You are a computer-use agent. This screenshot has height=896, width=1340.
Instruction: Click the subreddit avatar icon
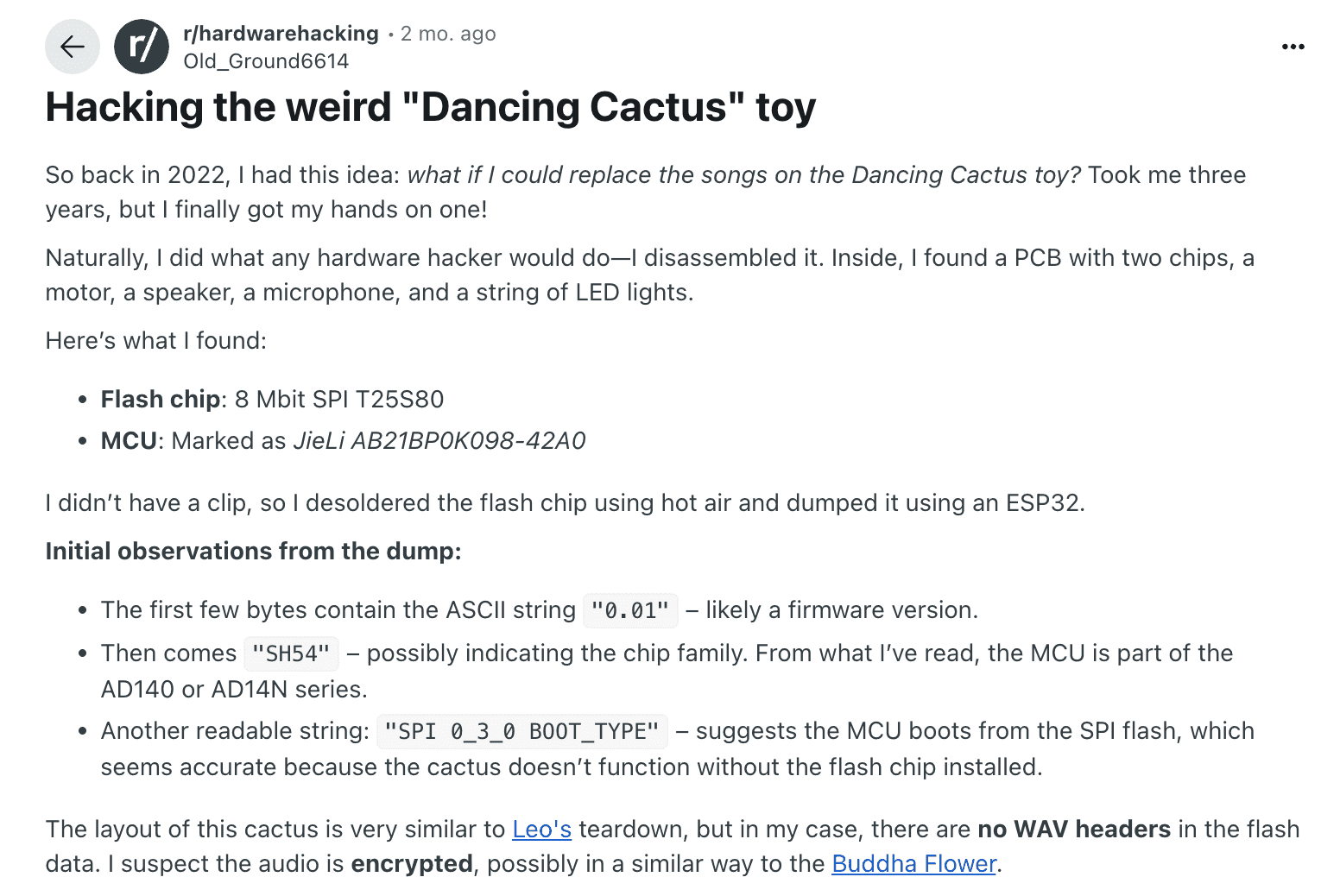pos(142,47)
